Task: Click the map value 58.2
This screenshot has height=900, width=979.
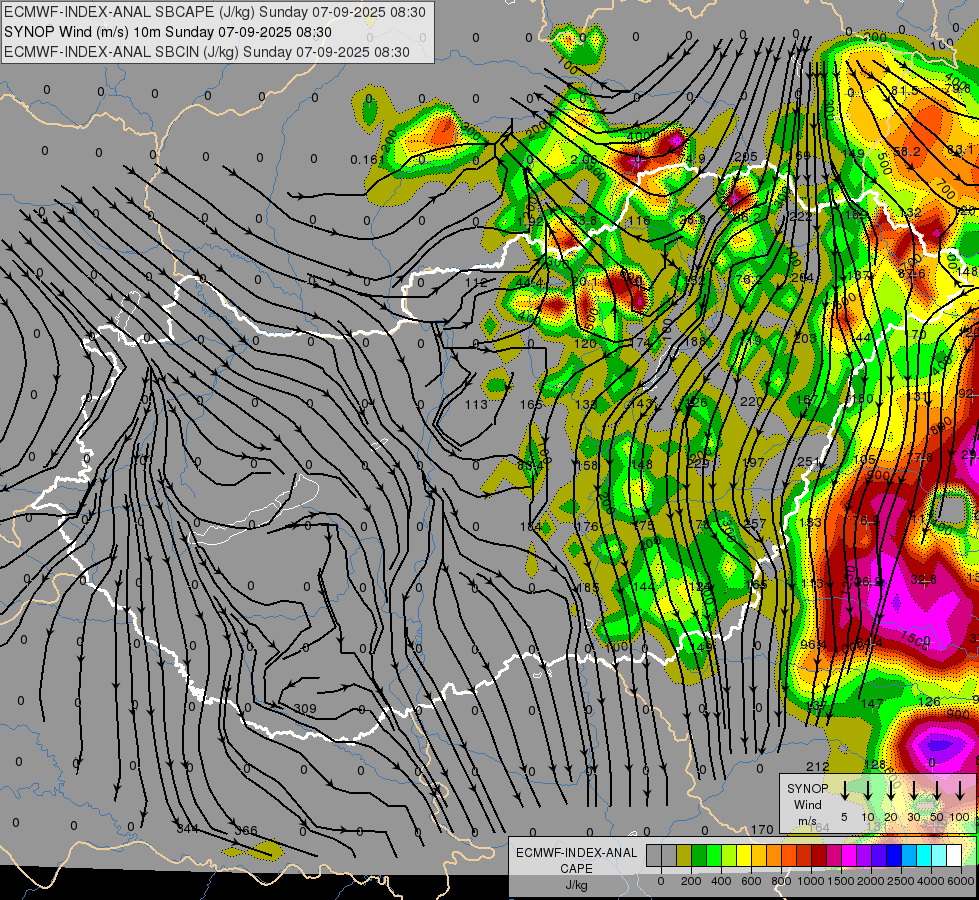Action: click(907, 151)
